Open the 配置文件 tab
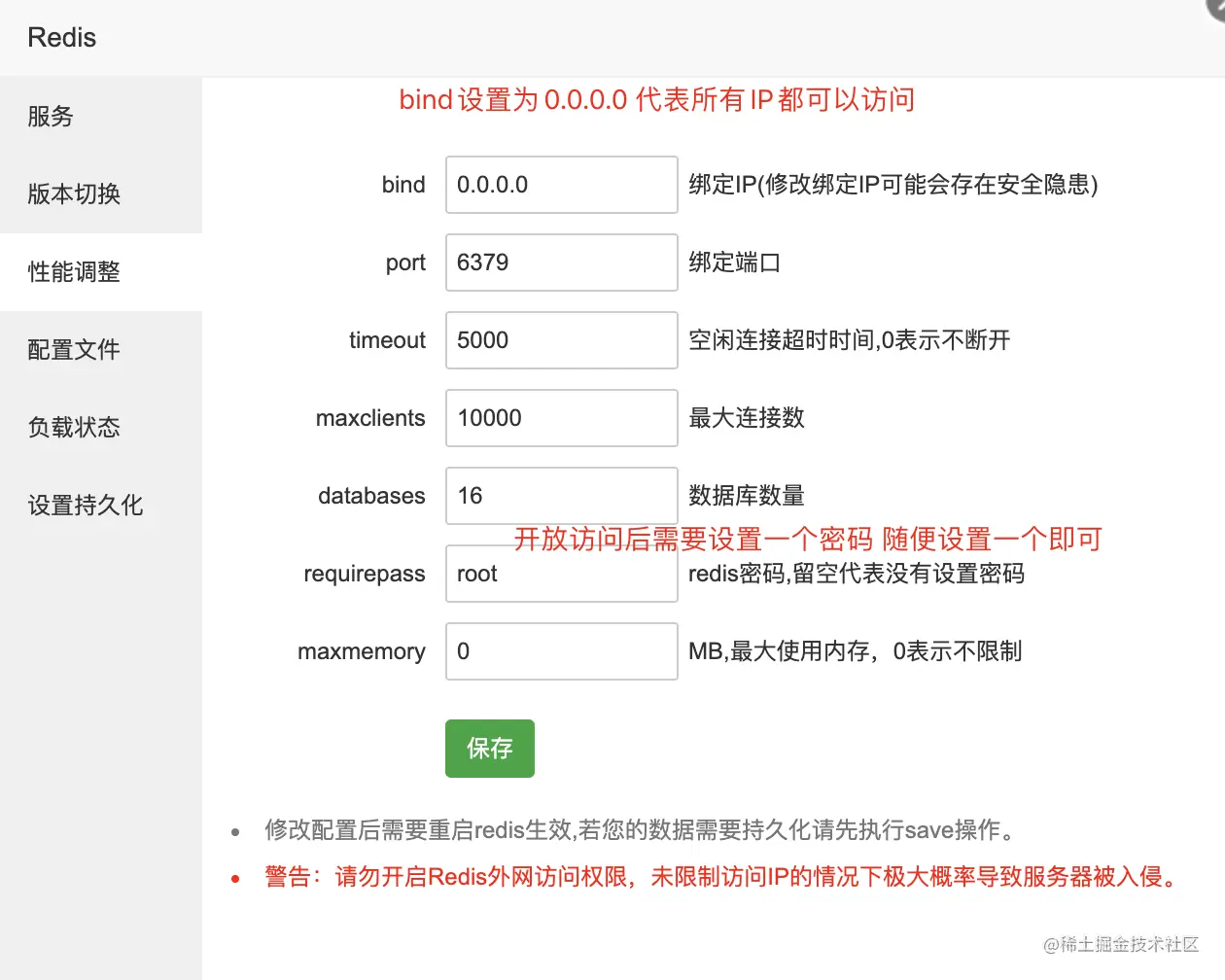 [x=101, y=350]
